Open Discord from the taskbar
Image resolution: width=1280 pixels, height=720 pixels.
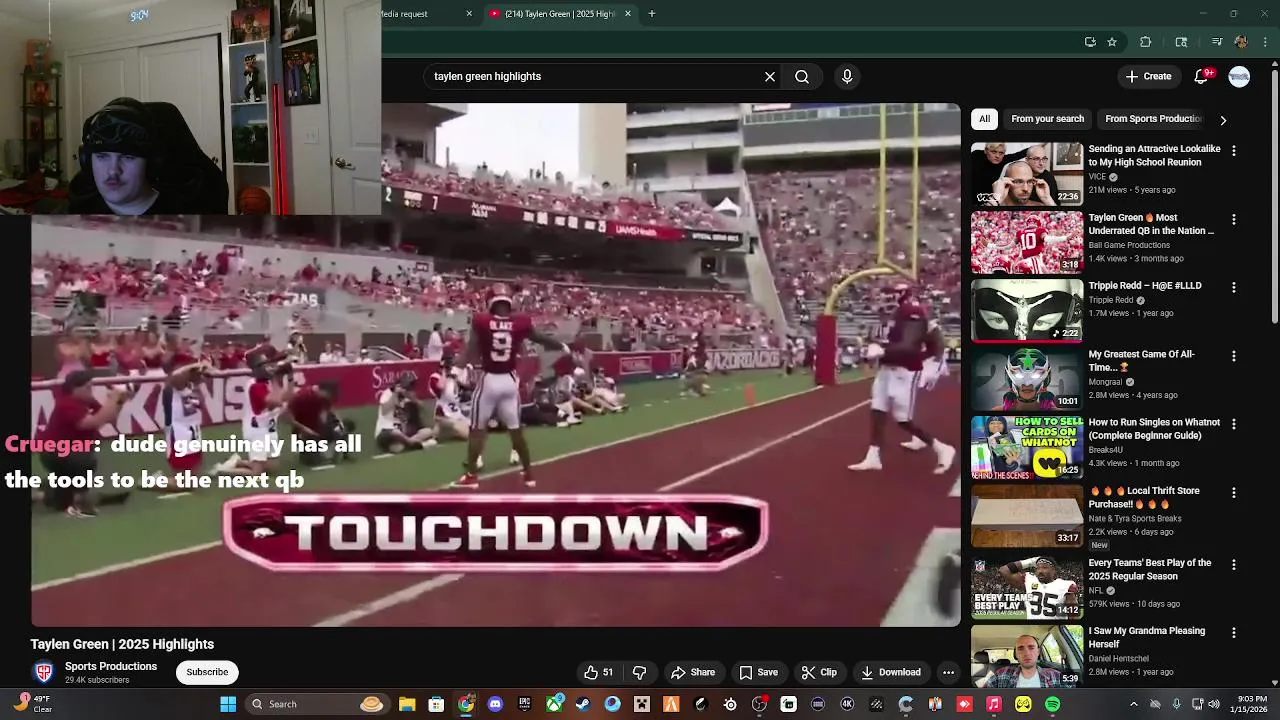[495, 704]
